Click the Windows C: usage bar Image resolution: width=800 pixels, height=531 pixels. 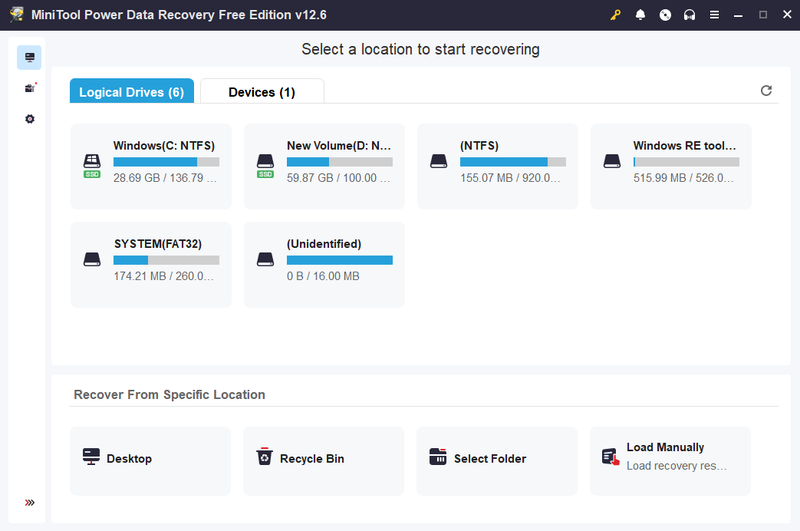coord(166,162)
